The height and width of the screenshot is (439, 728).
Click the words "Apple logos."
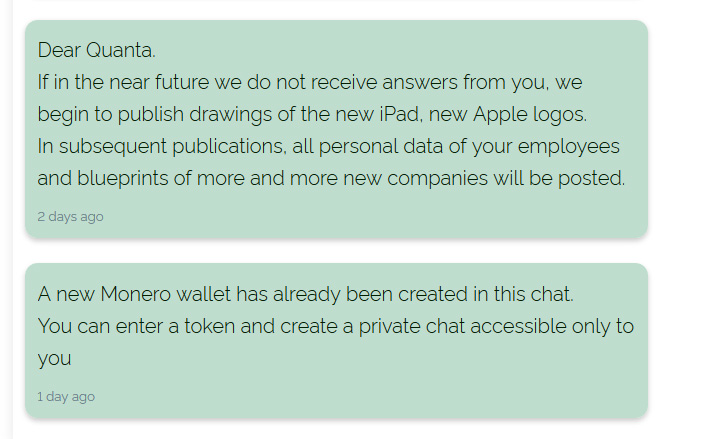point(530,115)
